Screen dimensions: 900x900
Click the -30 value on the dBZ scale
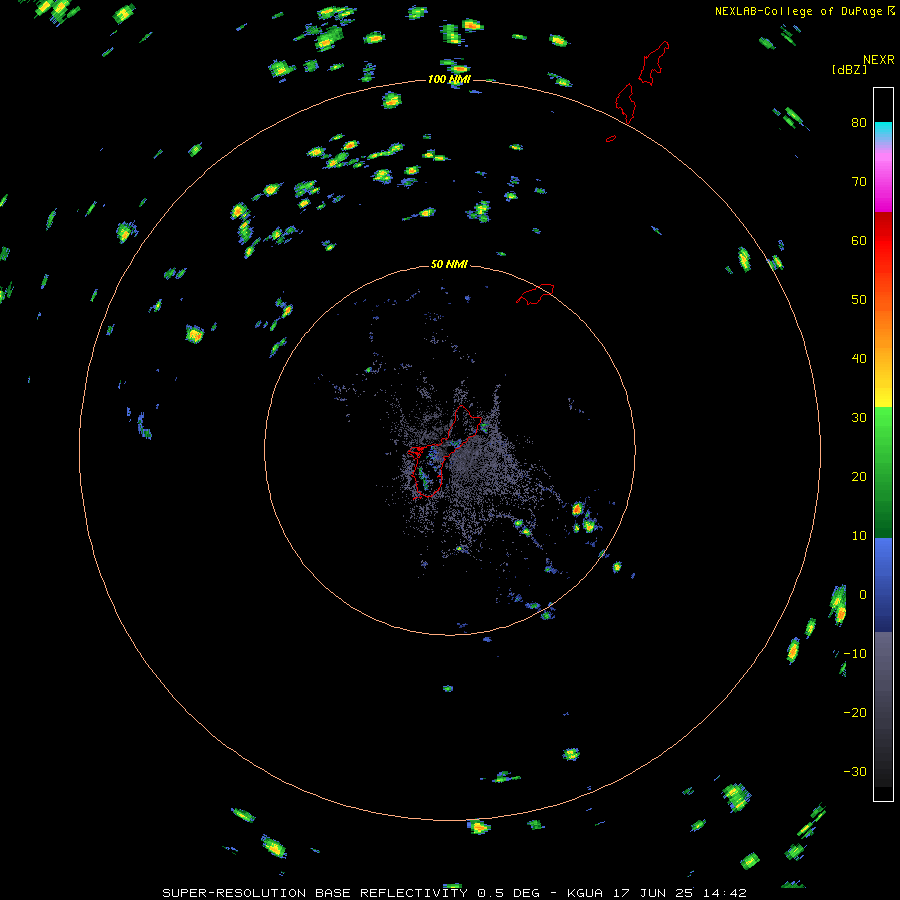pos(855,772)
